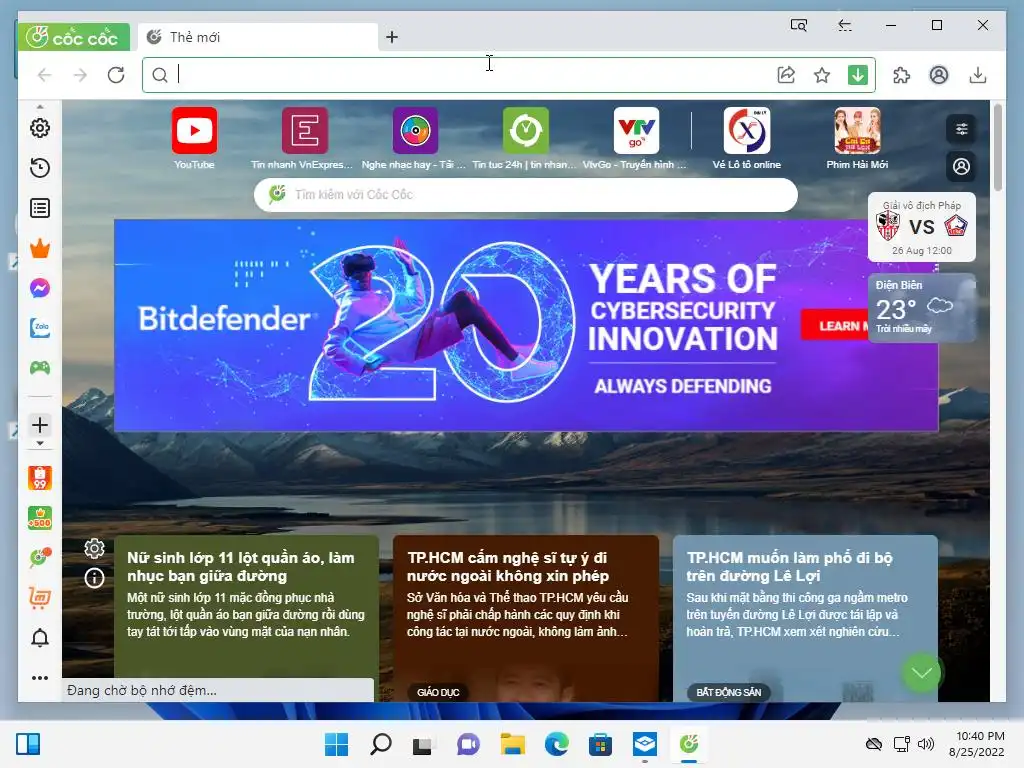Click the page vertical scrollbar
Screen dimensions: 1024x768
[x=997, y=148]
